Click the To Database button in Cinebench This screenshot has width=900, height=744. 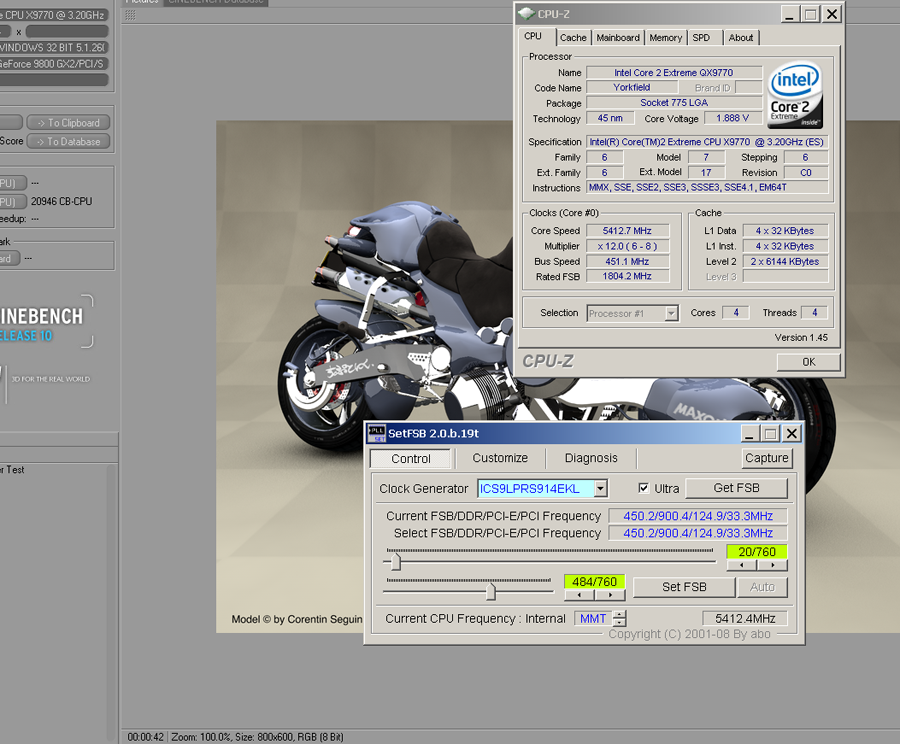[x=68, y=141]
